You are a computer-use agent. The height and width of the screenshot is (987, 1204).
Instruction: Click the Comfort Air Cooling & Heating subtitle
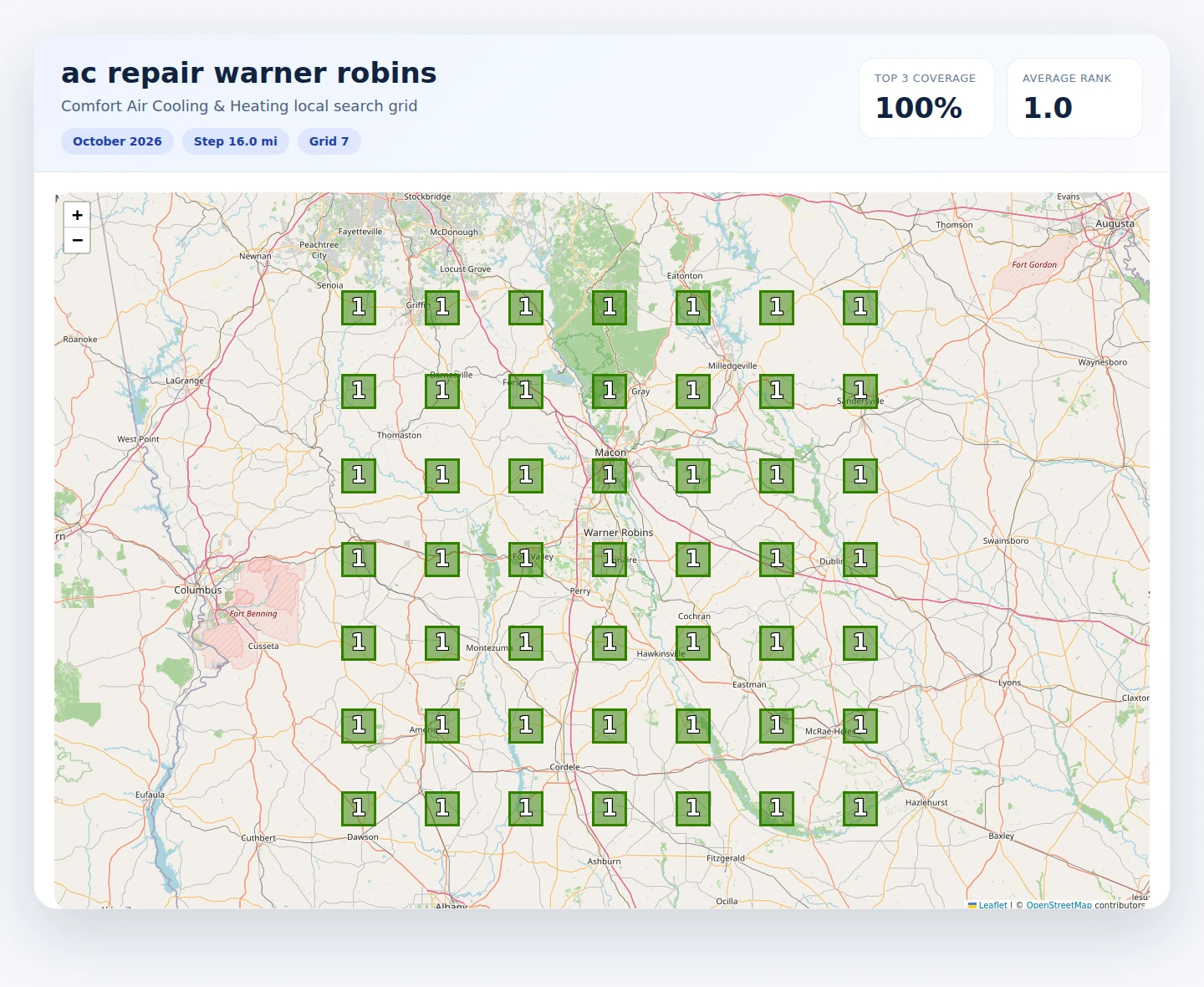pyautogui.click(x=239, y=106)
